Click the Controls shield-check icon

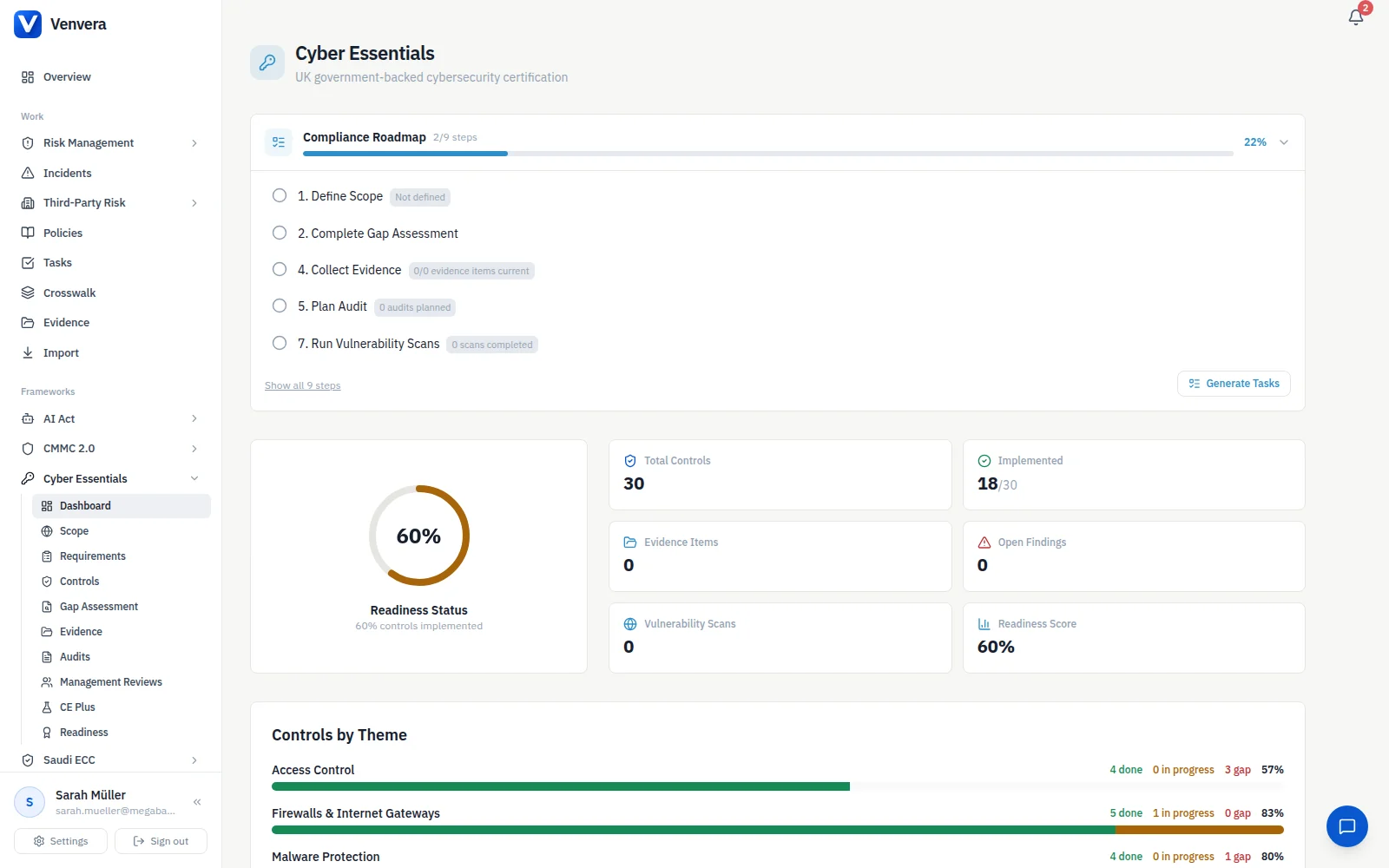tap(47, 582)
